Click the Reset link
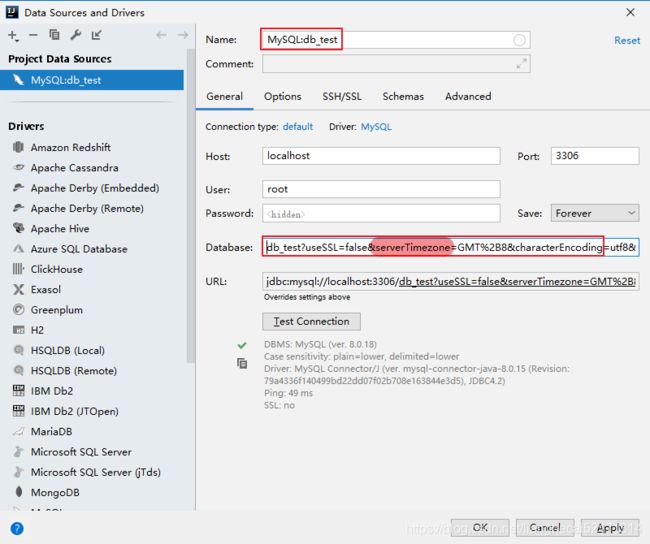Image resolution: width=650 pixels, height=544 pixels. click(x=627, y=41)
